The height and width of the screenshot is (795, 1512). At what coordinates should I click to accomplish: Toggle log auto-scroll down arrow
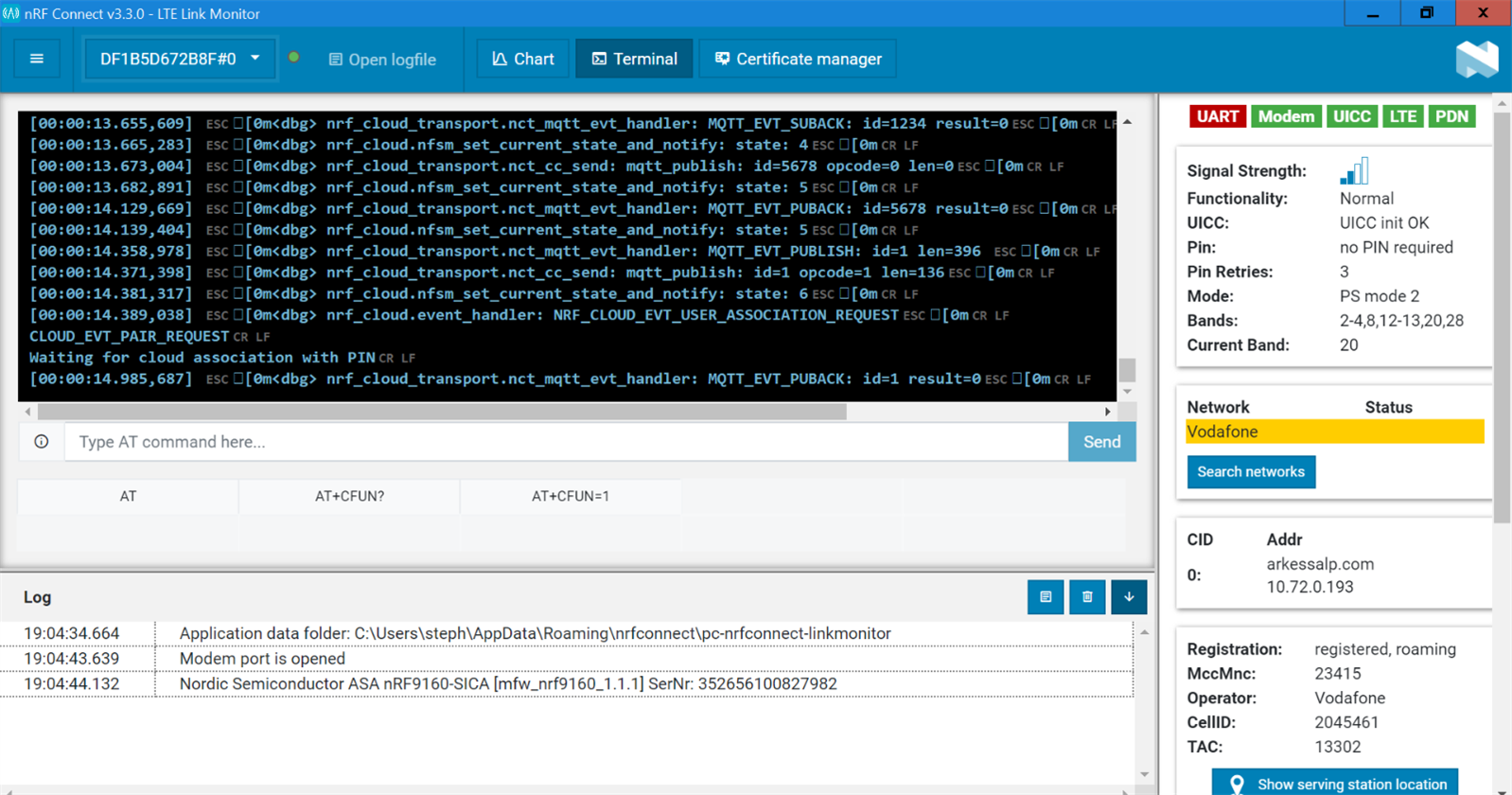click(1129, 597)
